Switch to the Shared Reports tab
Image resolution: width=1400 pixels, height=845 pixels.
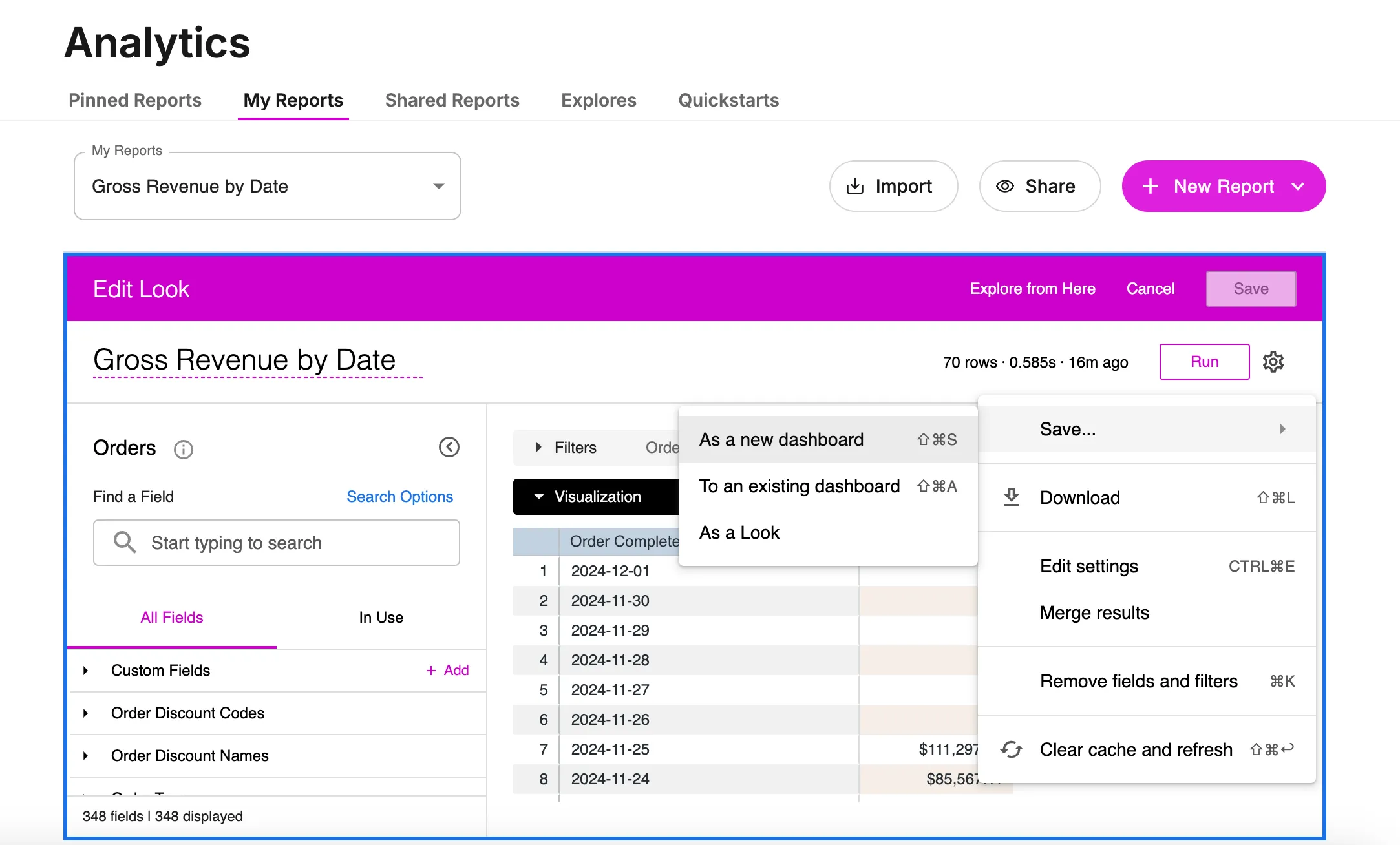pyautogui.click(x=452, y=100)
